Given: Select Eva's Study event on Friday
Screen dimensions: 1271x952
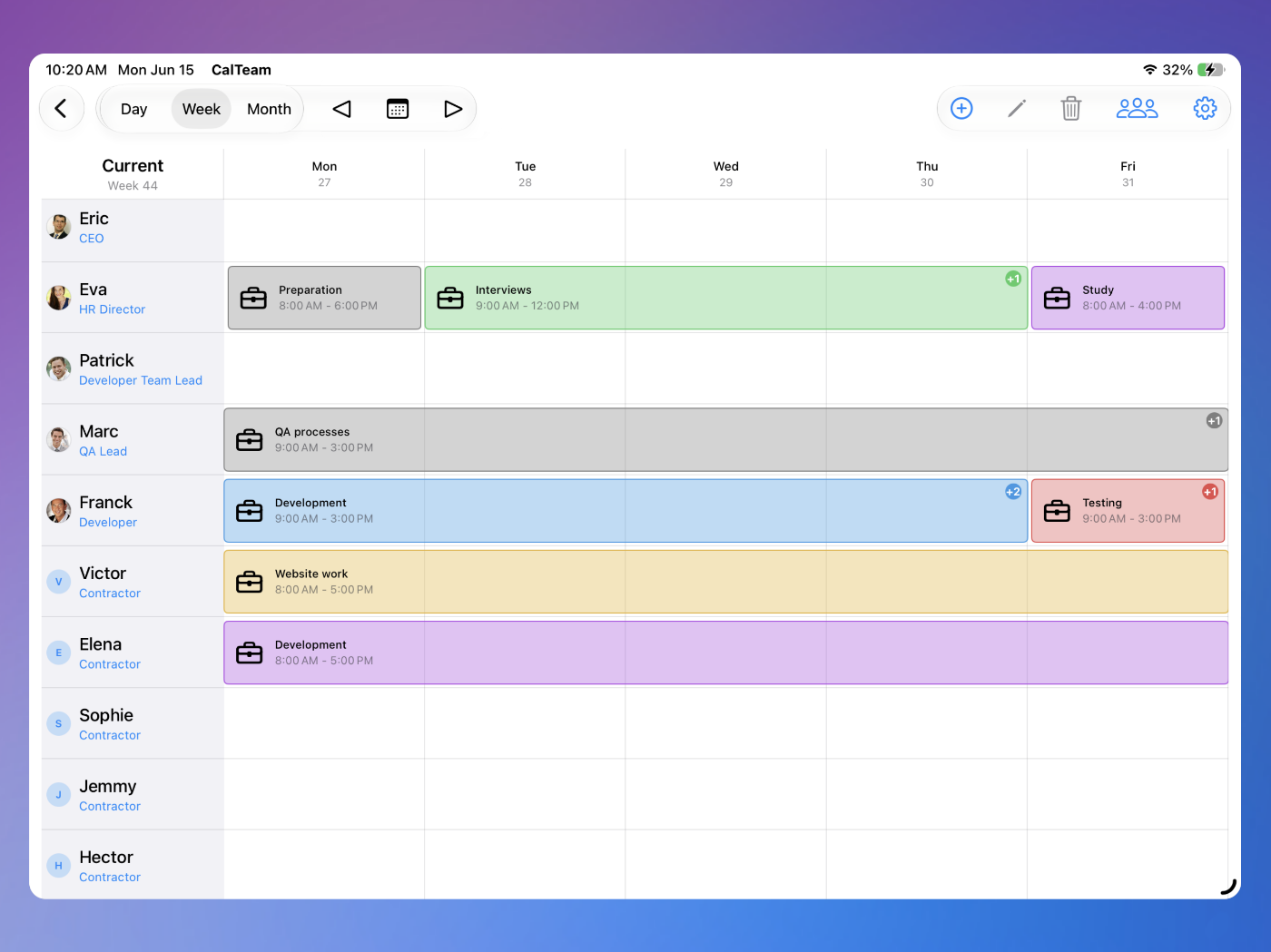Looking at the screenshot, I should 1128,298.
